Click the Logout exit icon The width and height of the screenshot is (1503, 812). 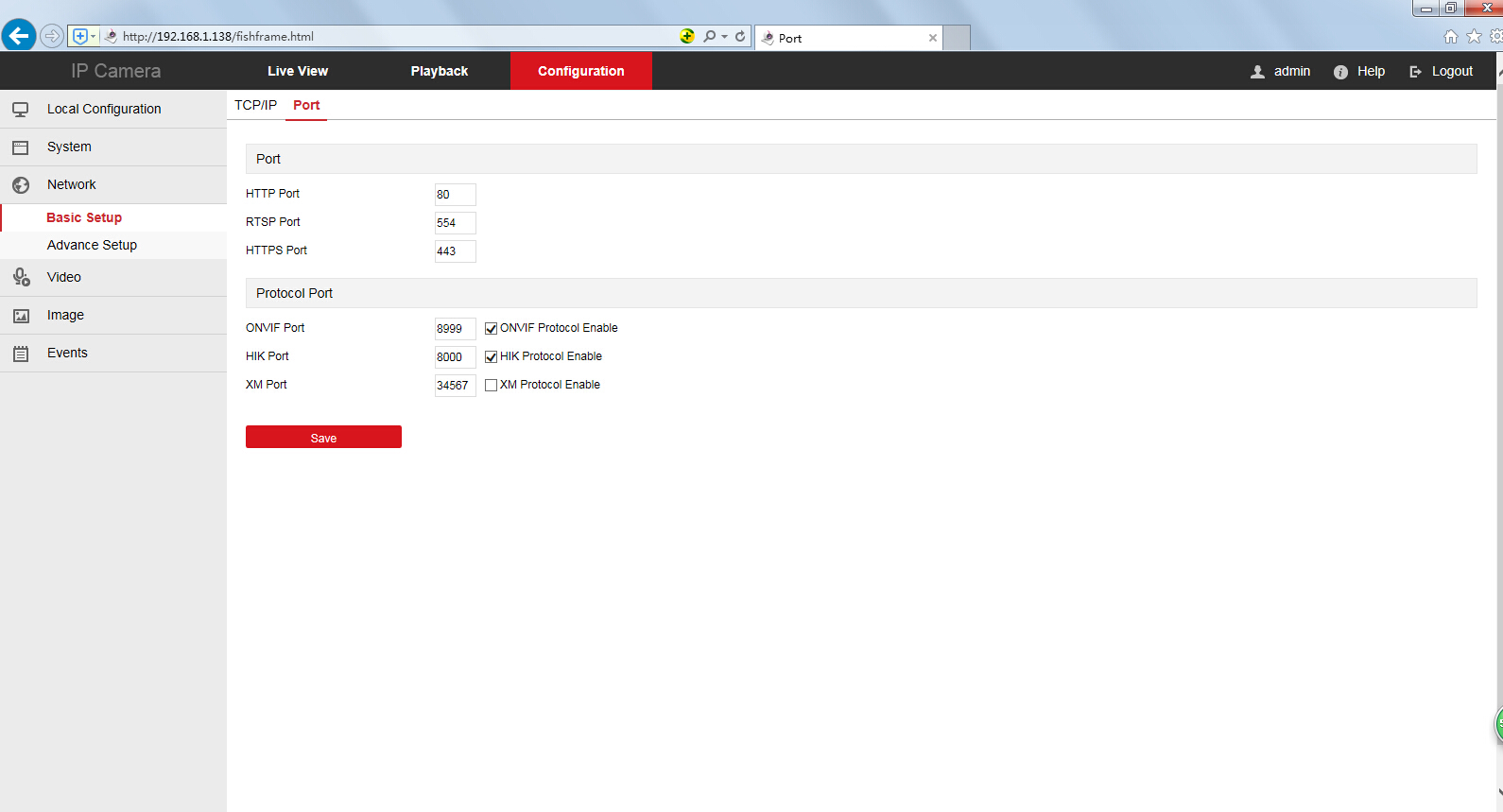click(x=1415, y=72)
